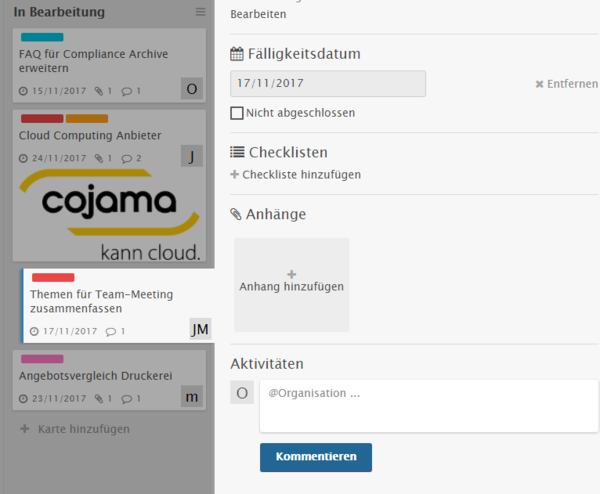Click date '15/11/2017' on FAQ card
Screen dimensions: 600x494
click(x=59, y=91)
